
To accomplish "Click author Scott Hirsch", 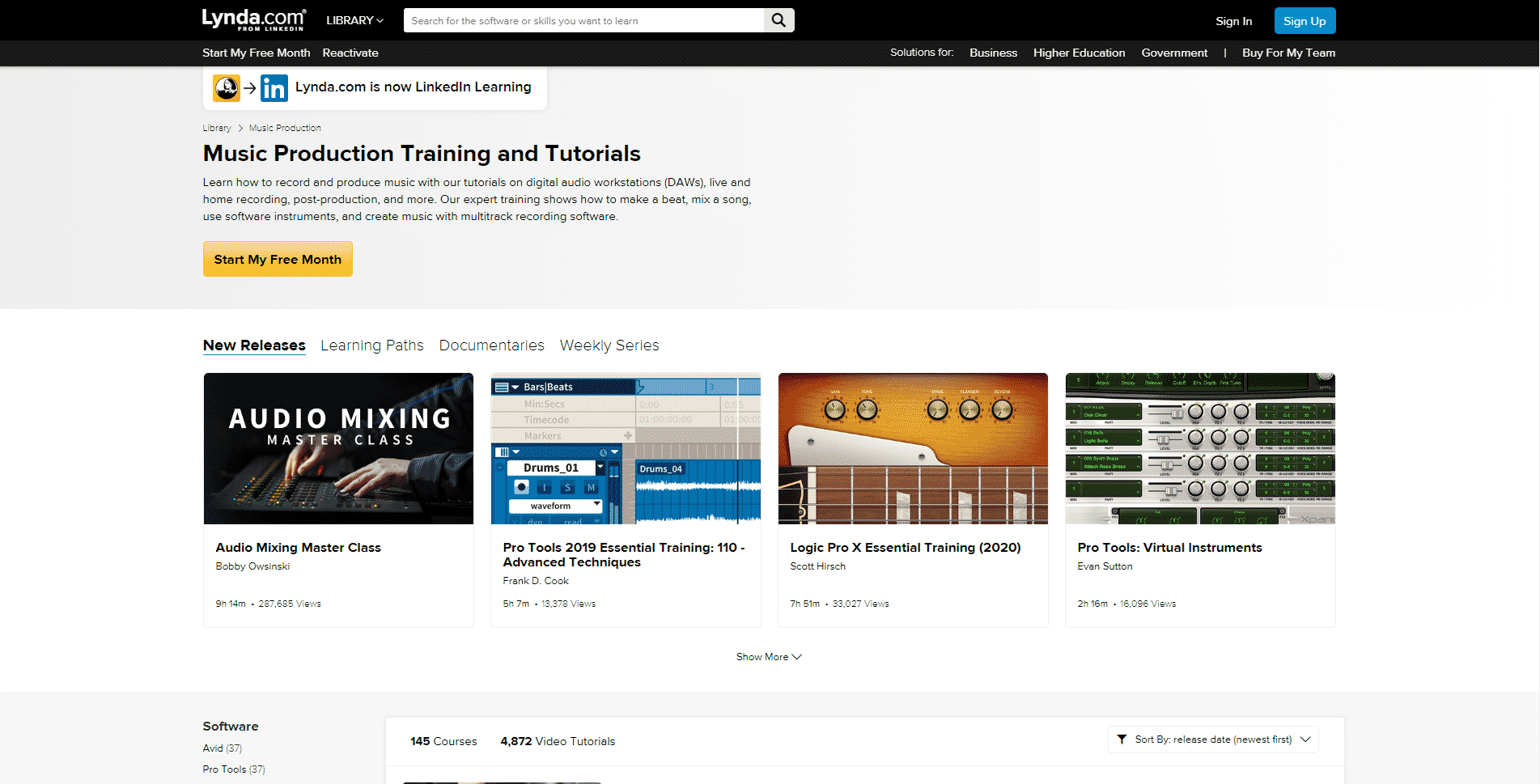I will (817, 566).
